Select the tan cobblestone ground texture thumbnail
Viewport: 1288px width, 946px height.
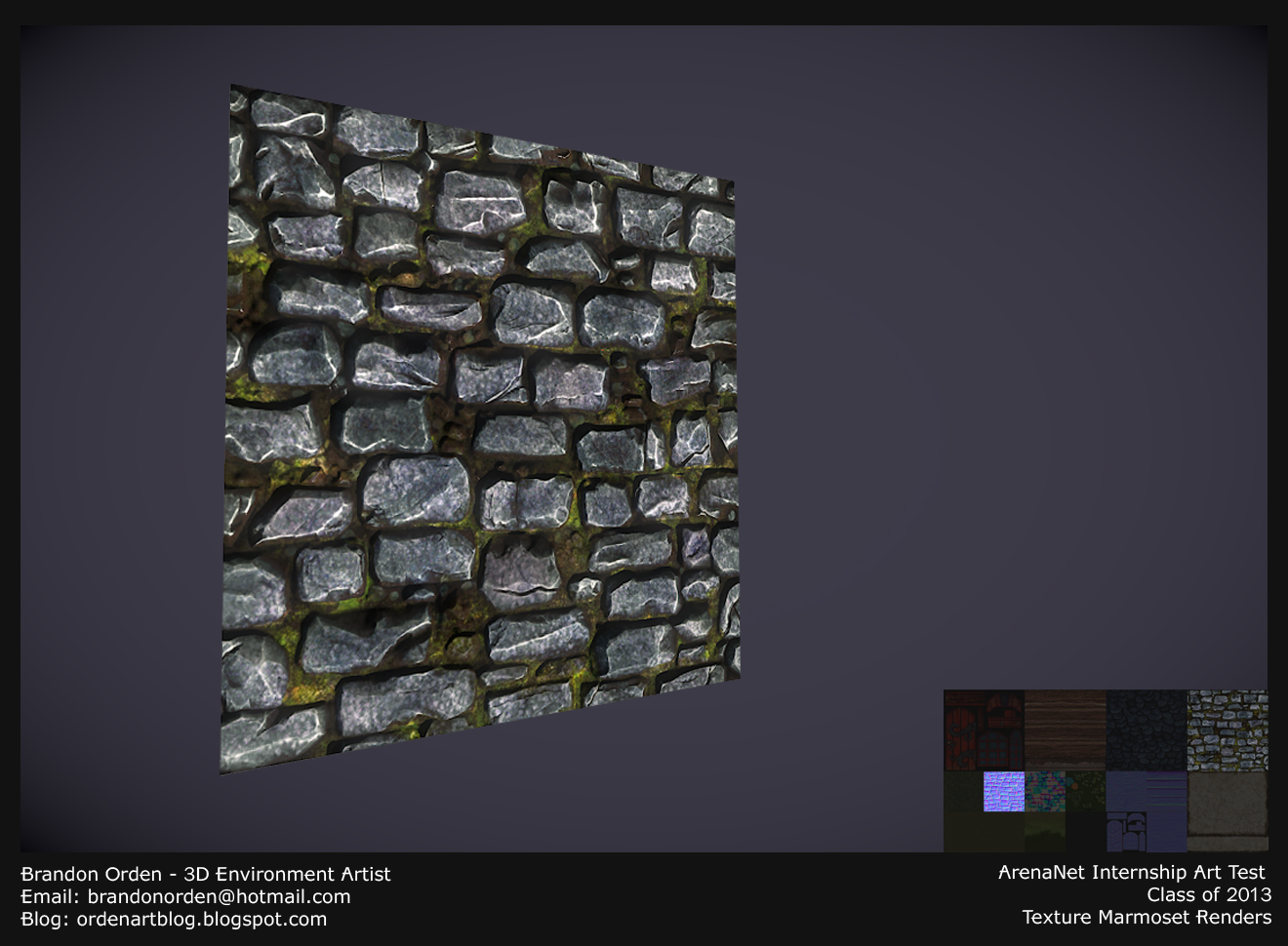1228,808
